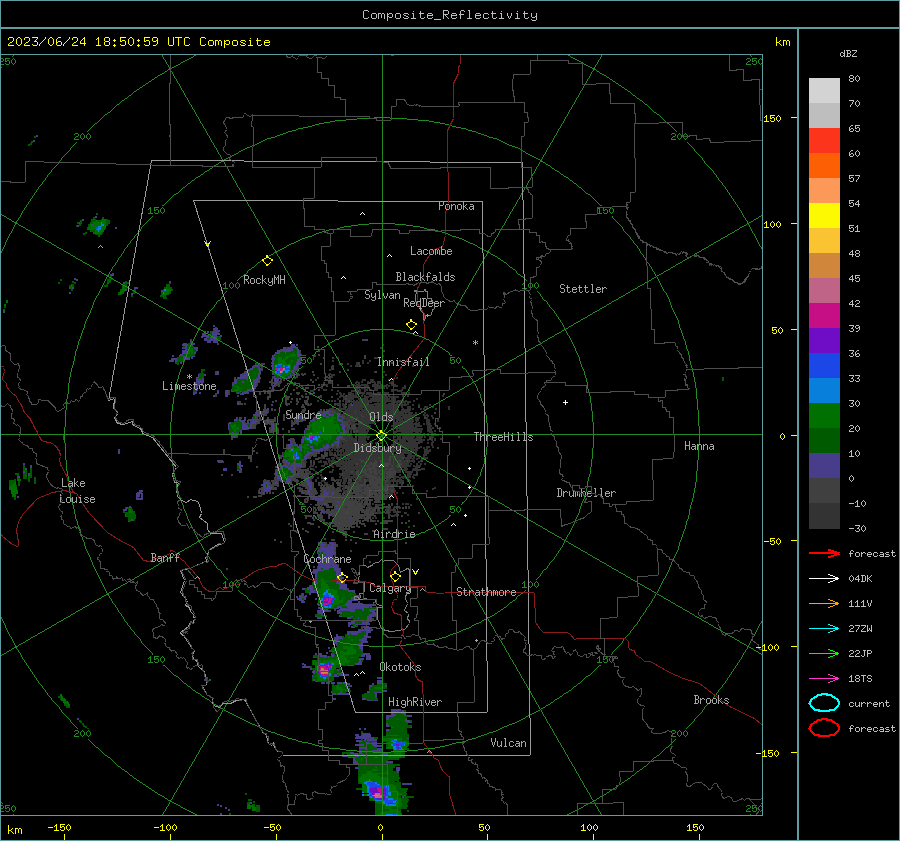Click the yellow diamond marker above Calgary

click(x=395, y=576)
